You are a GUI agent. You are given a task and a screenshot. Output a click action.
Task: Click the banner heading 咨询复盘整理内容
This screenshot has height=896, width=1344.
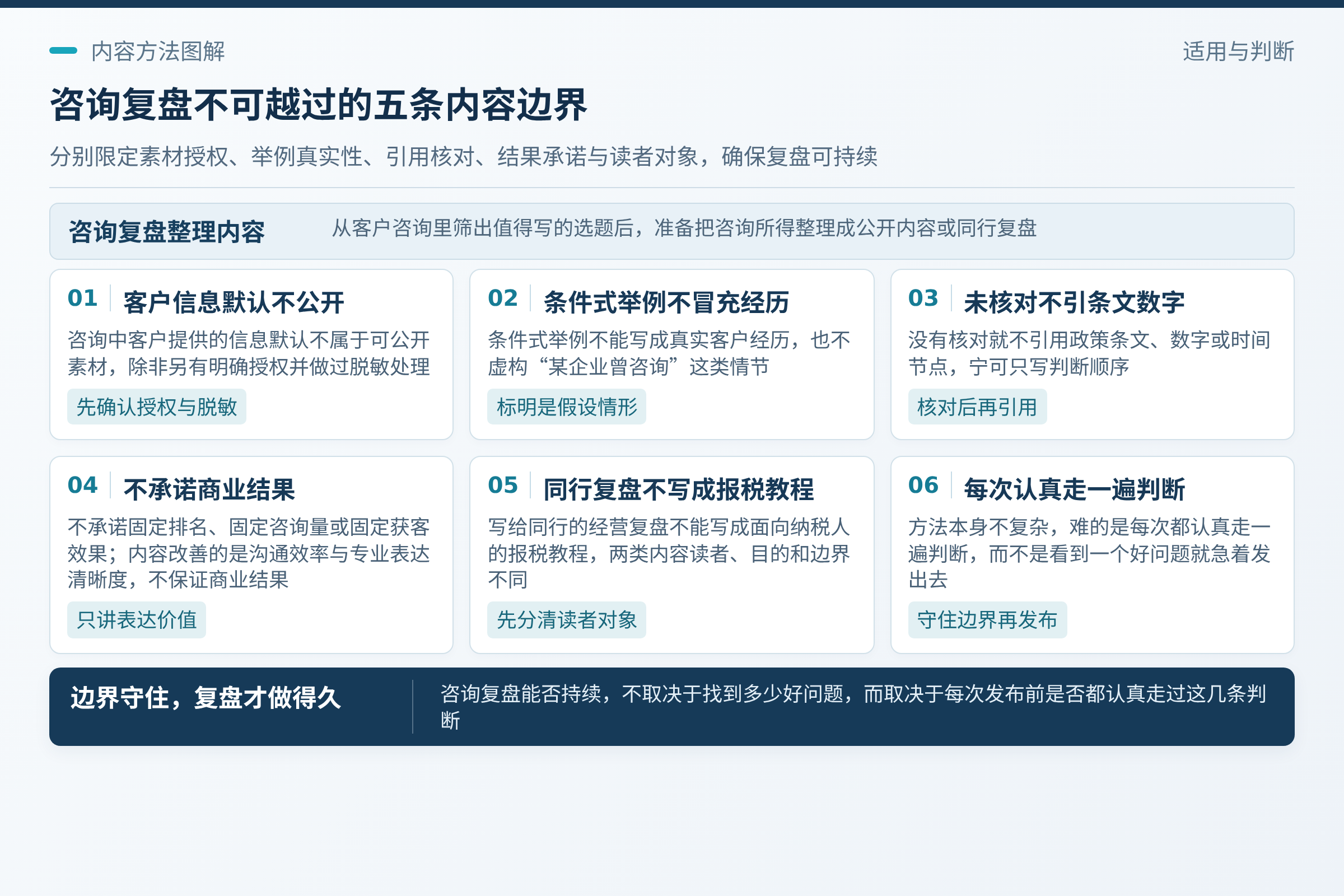point(167,232)
